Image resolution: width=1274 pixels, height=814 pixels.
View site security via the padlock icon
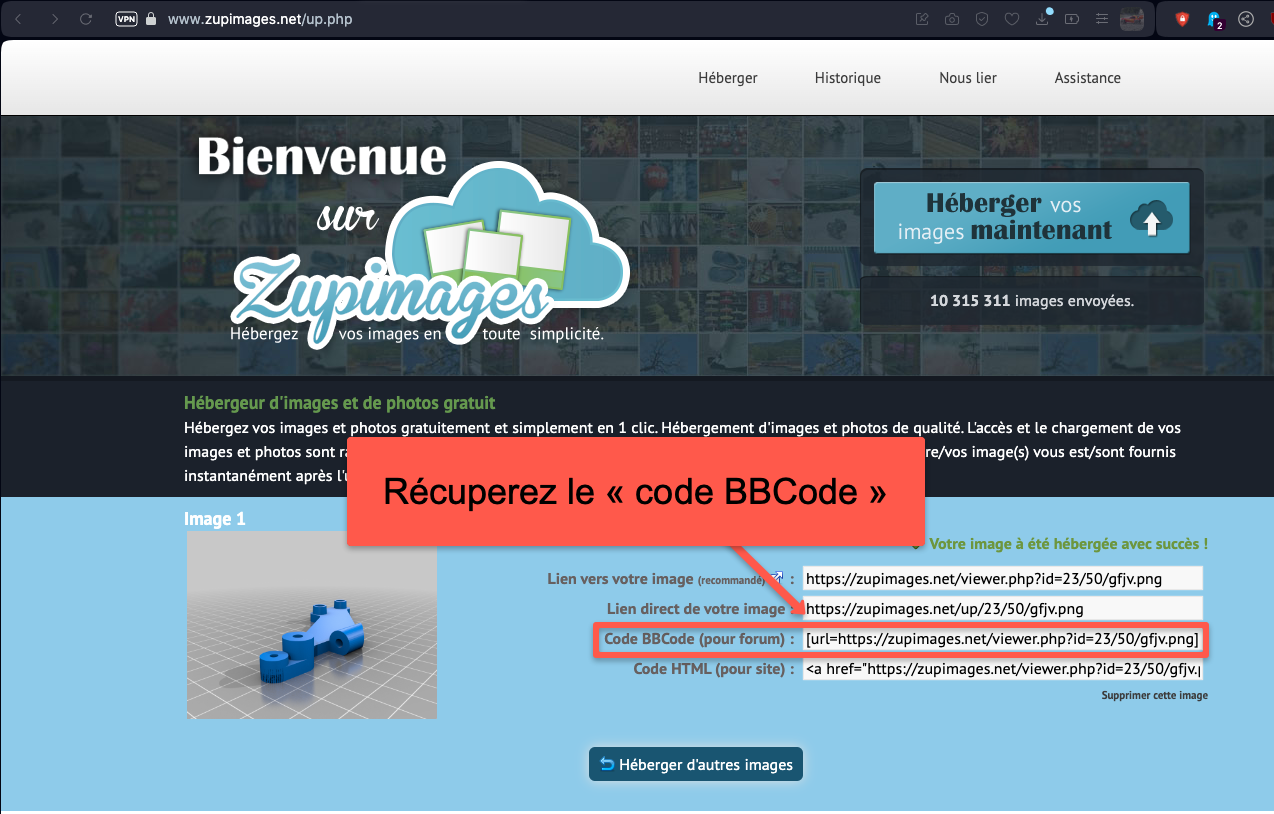(x=152, y=19)
